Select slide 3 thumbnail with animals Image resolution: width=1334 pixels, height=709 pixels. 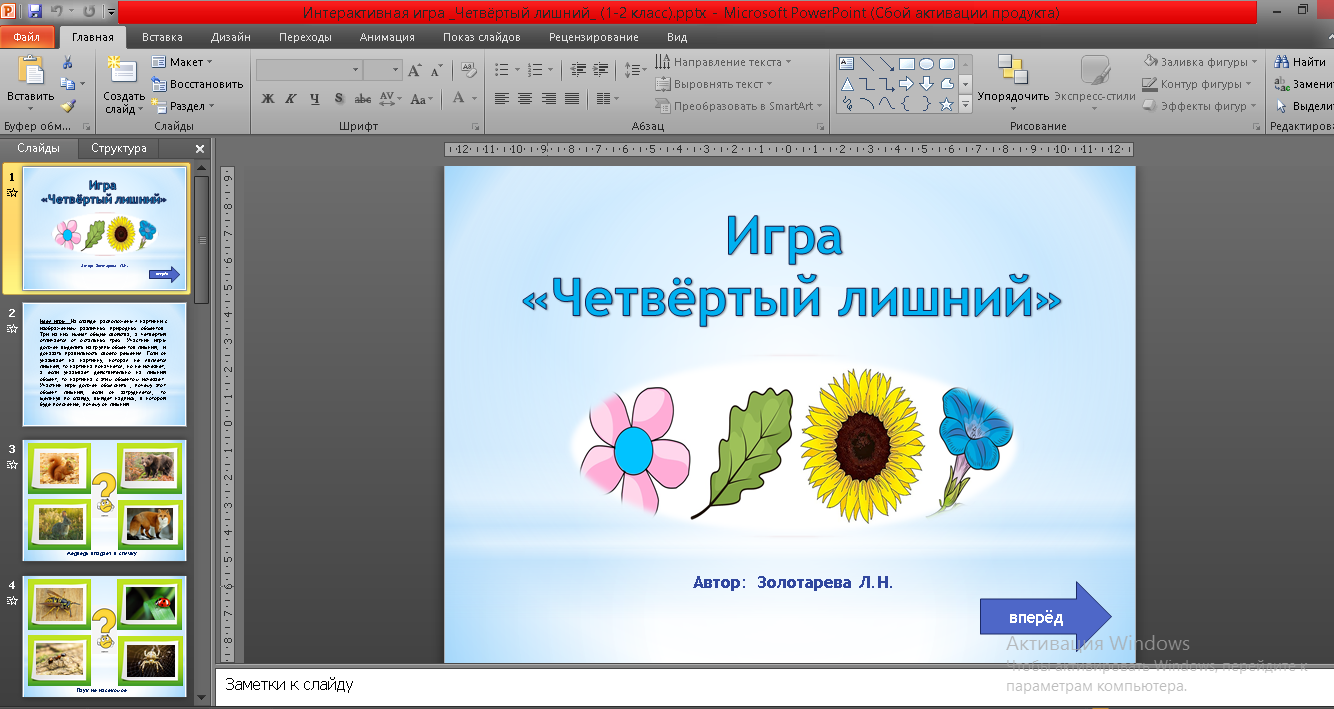(x=104, y=501)
